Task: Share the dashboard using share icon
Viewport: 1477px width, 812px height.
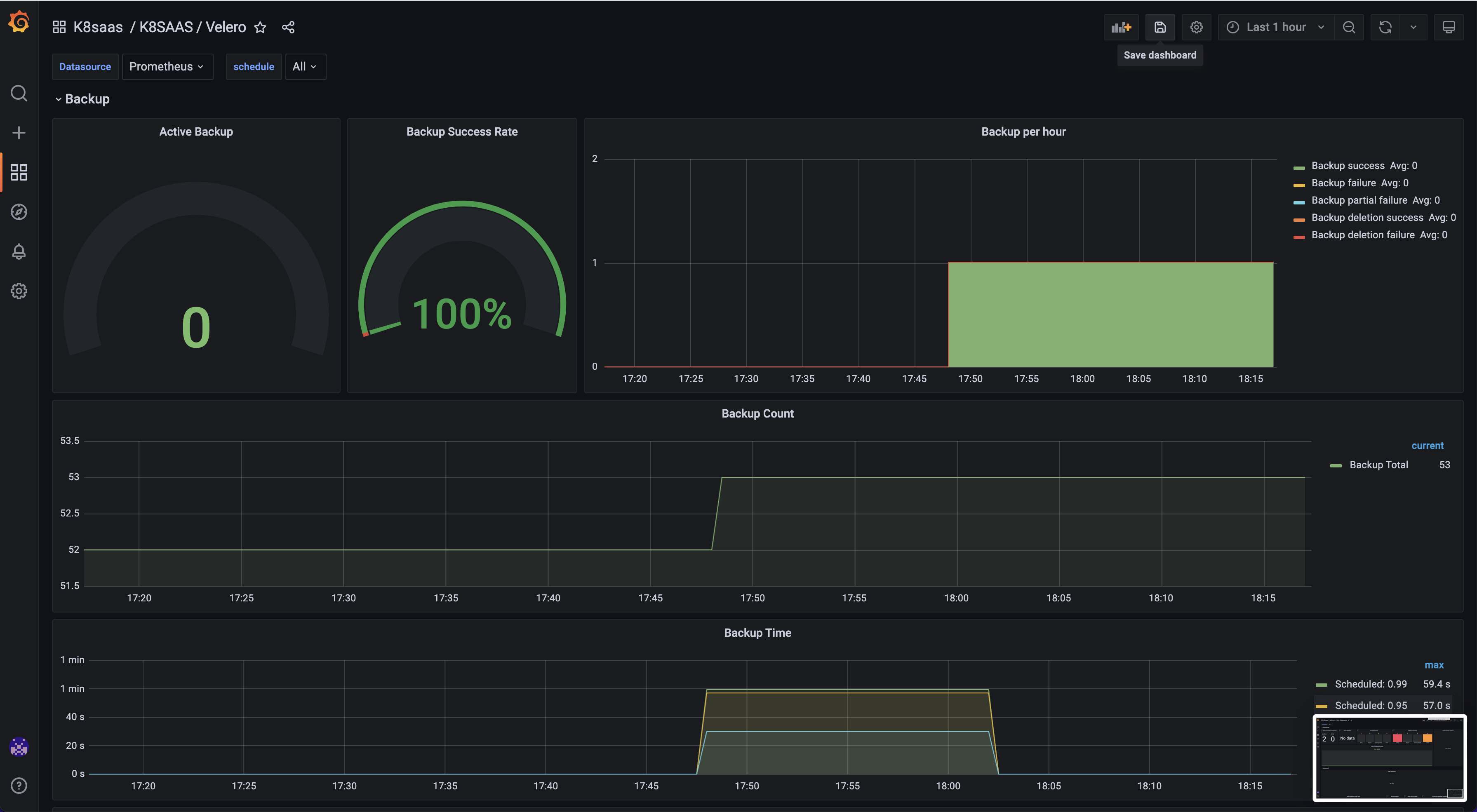Action: point(288,27)
